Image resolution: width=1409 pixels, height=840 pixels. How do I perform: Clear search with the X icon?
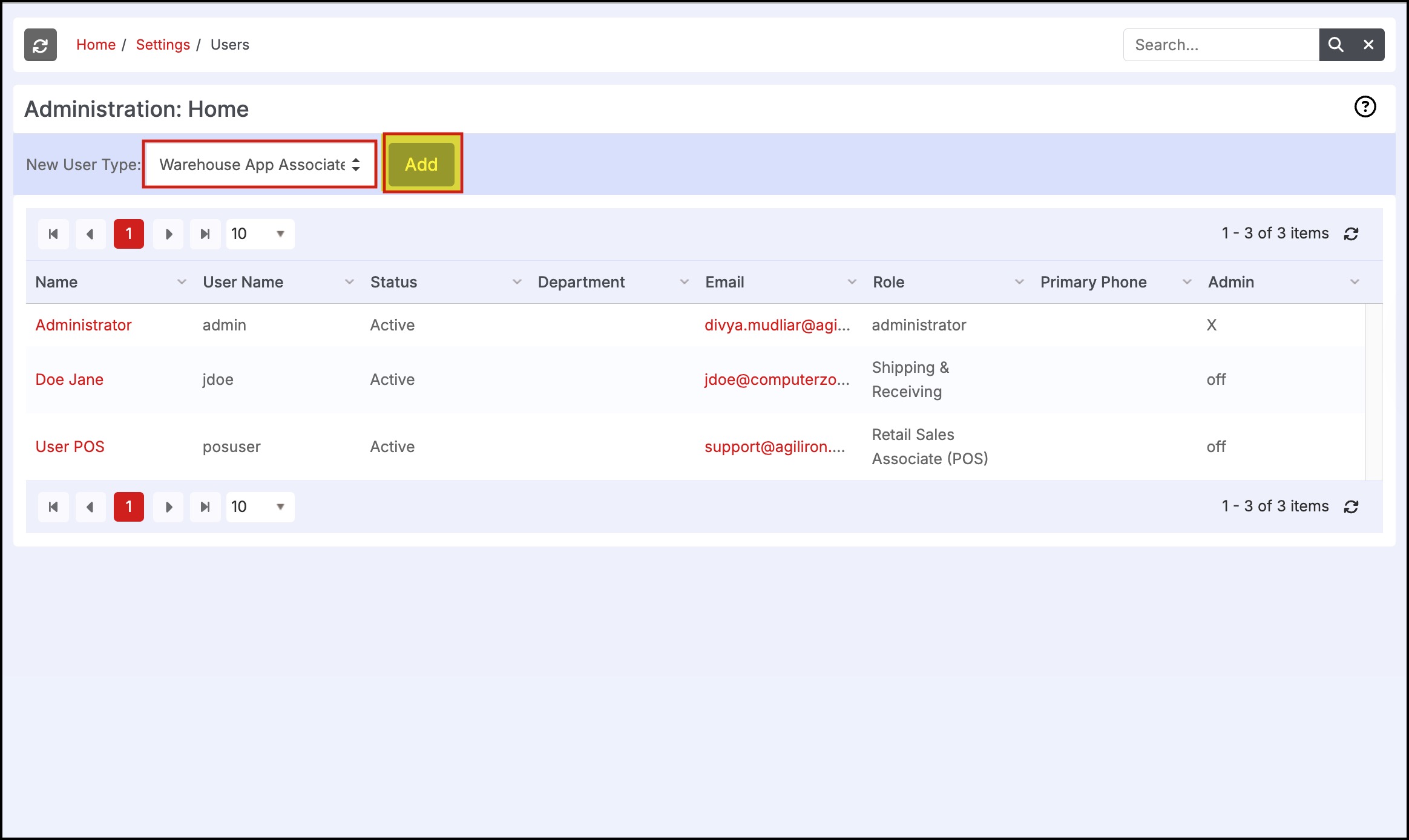[x=1368, y=45]
